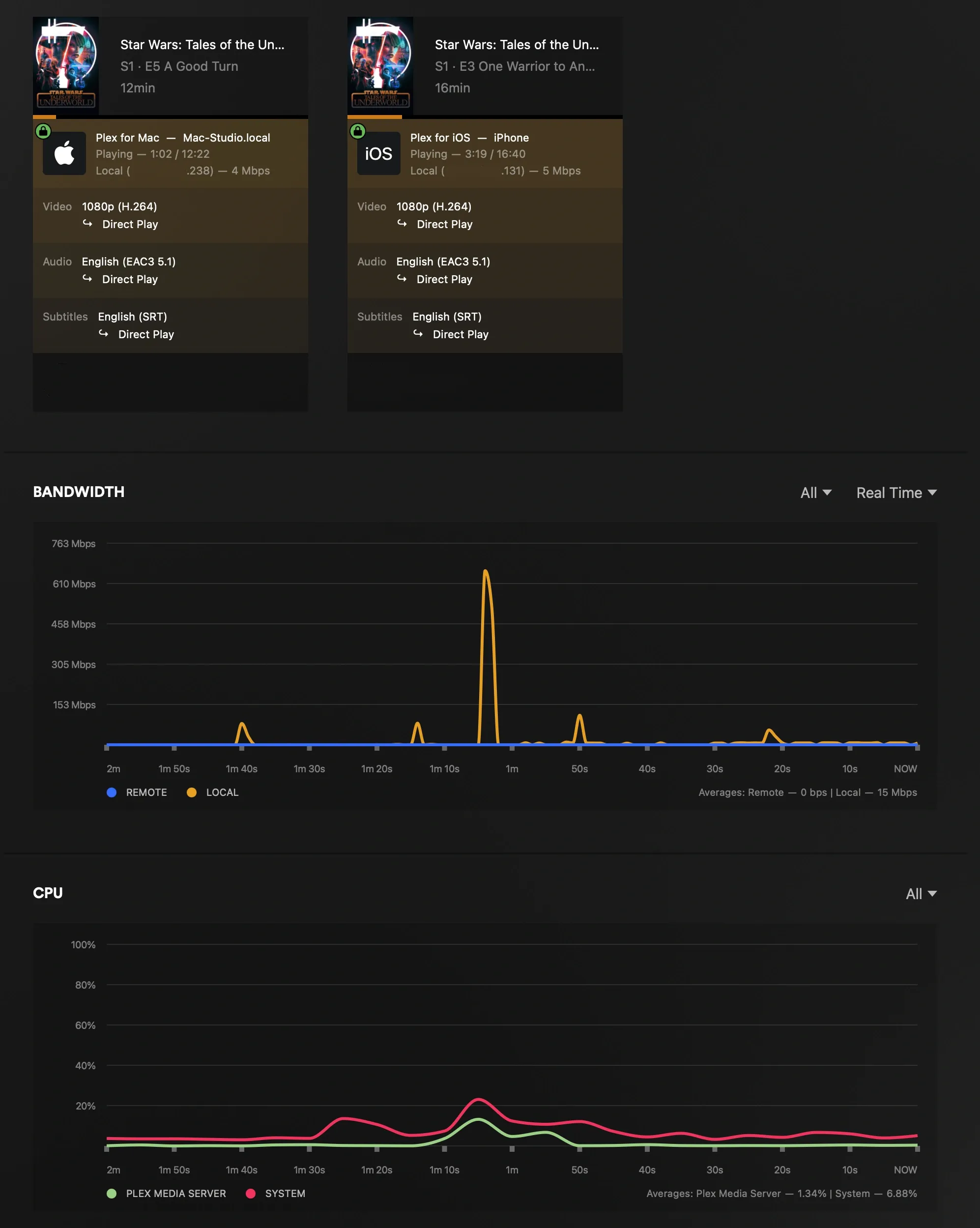The width and height of the screenshot is (980, 1228).
Task: Click Subtitles English (SRT) on iPhone session
Action: (x=446, y=317)
